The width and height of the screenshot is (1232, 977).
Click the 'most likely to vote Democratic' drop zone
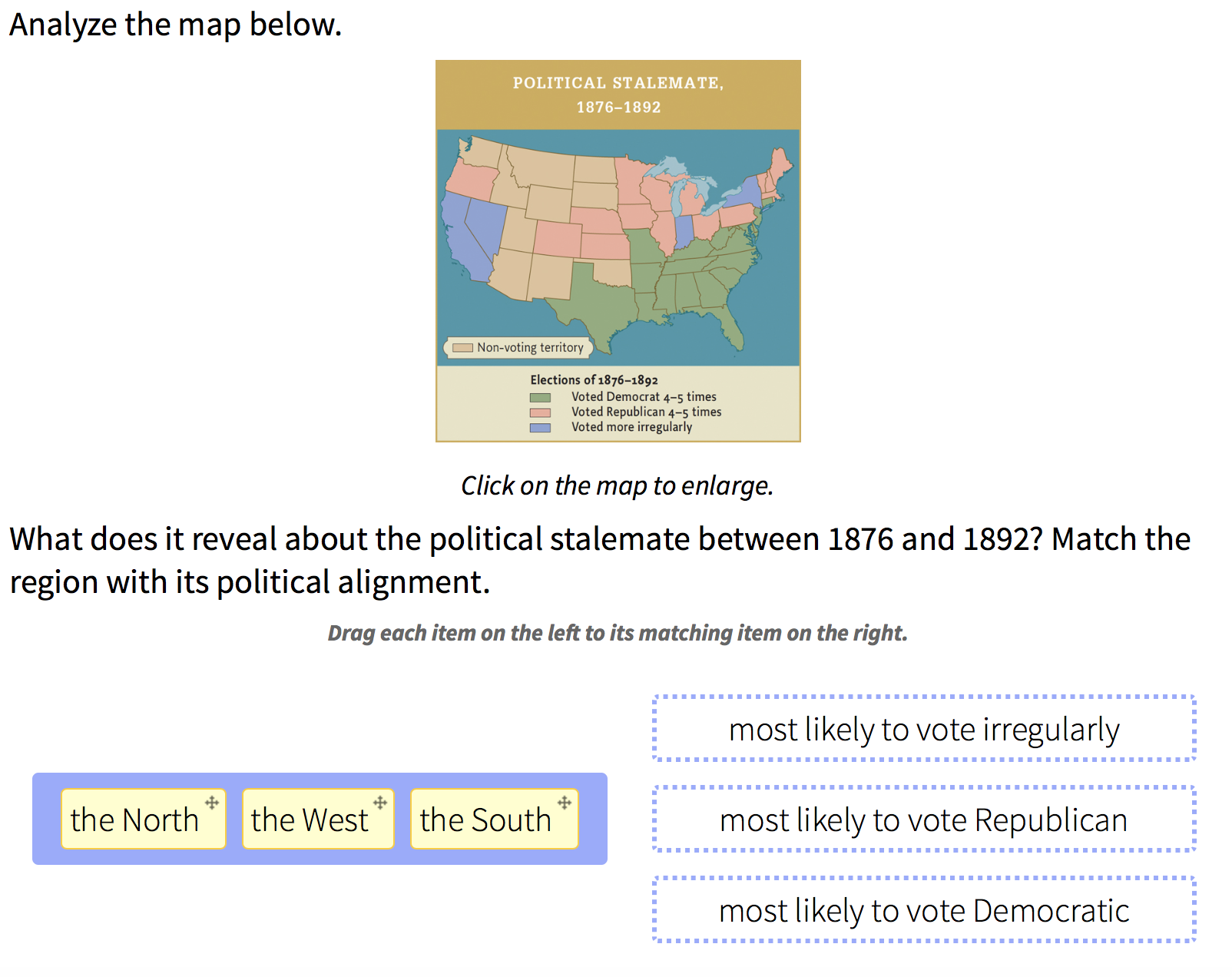(924, 909)
